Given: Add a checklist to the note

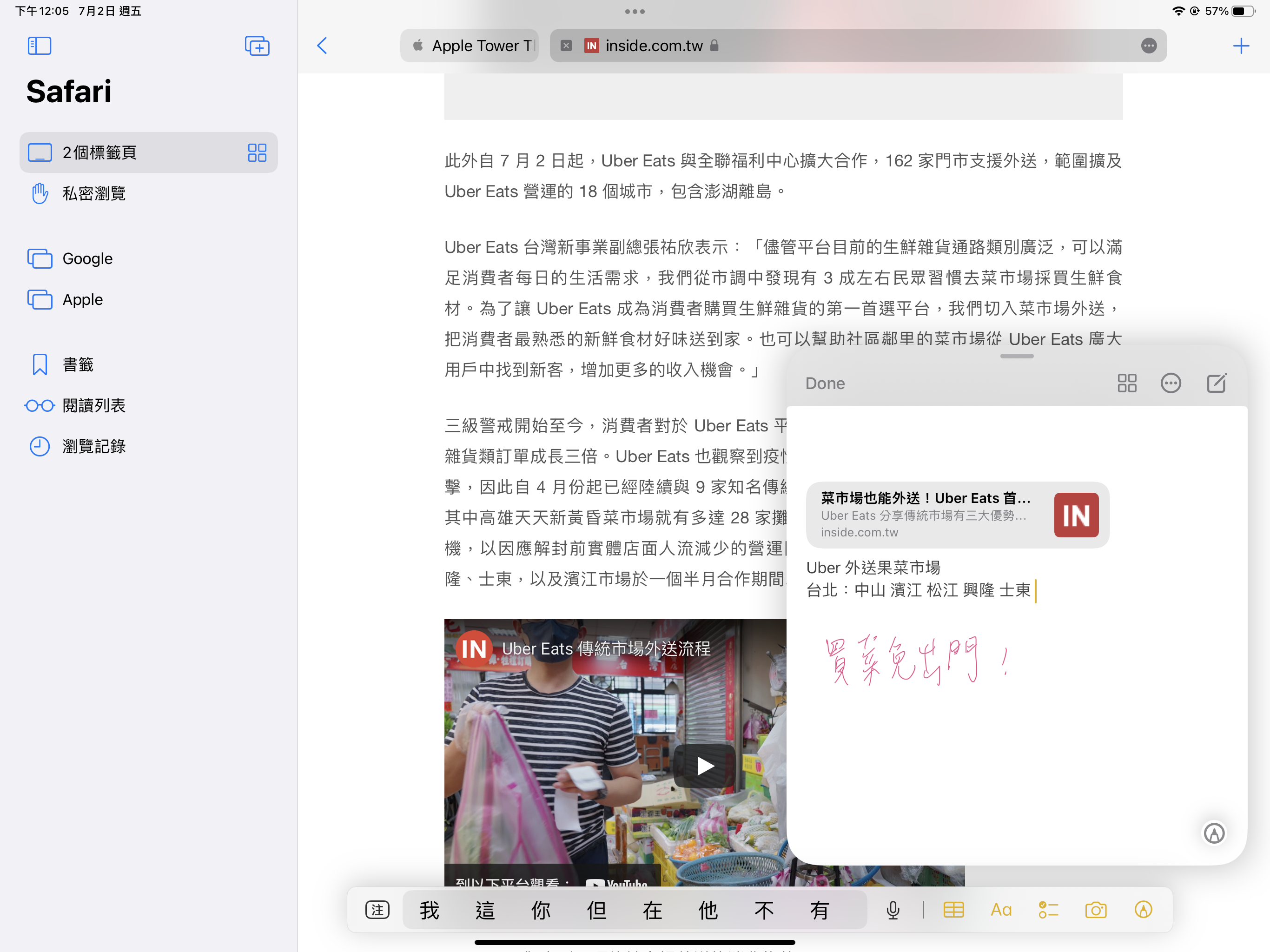Looking at the screenshot, I should pos(1048,910).
